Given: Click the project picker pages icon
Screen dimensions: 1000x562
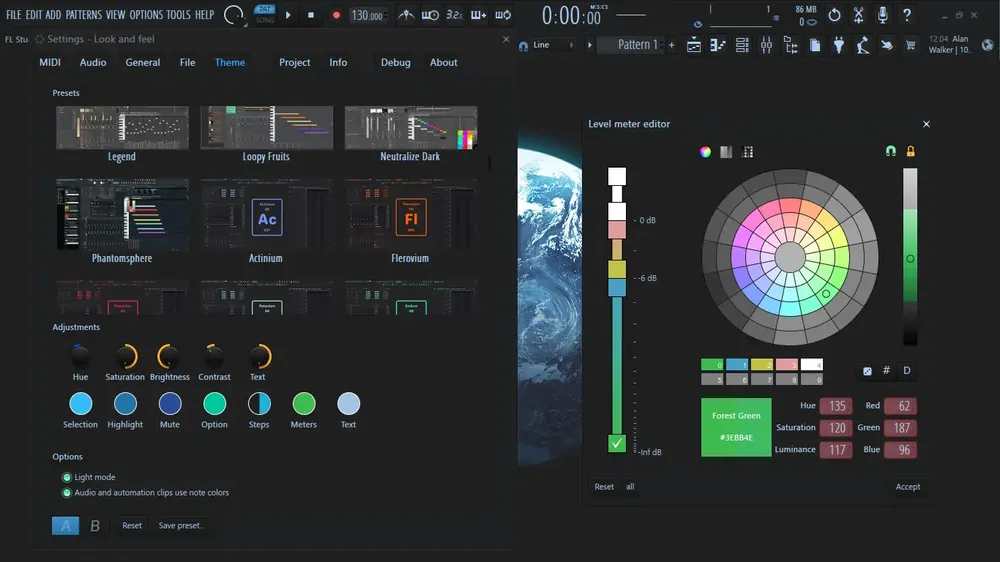Looking at the screenshot, I should point(815,45).
